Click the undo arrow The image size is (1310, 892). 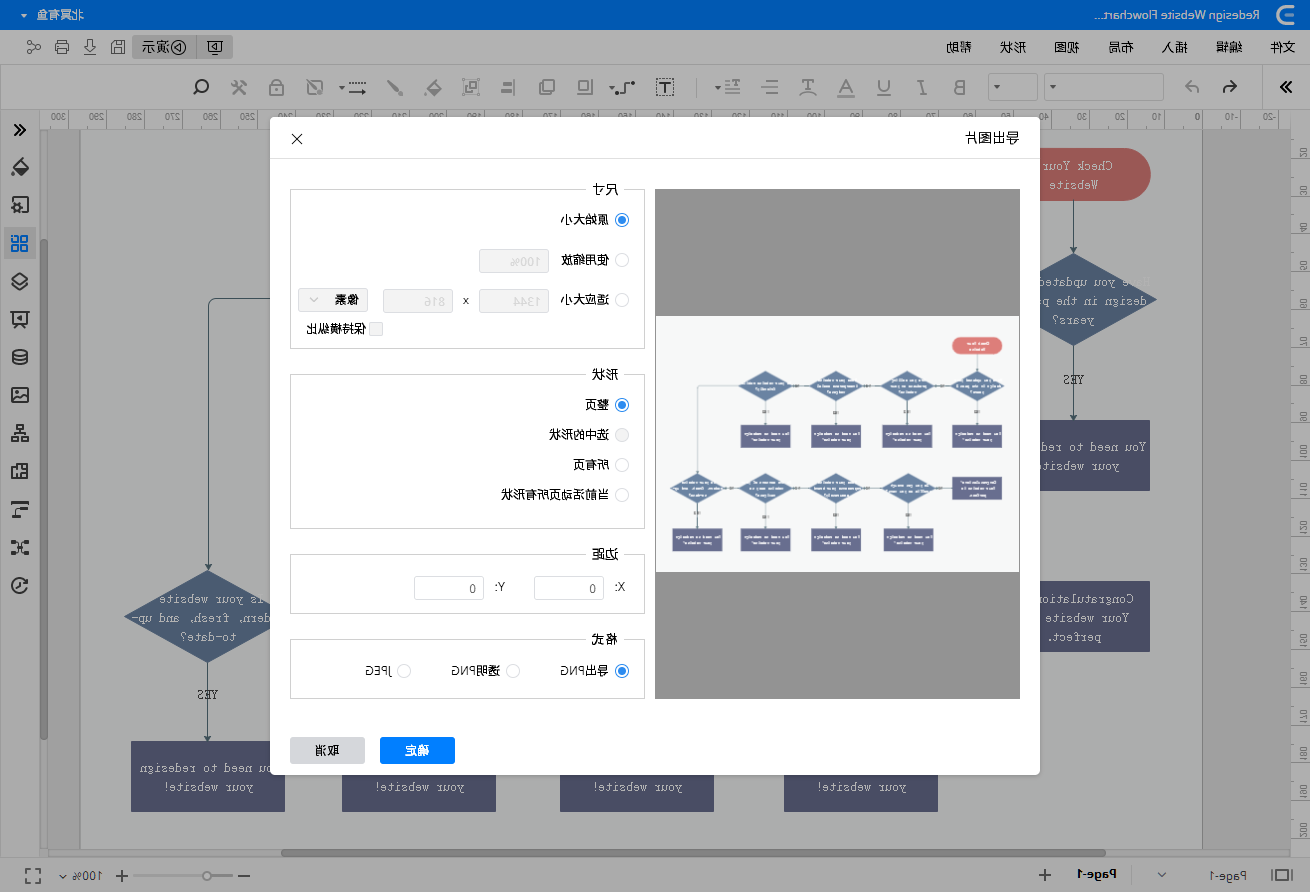(1230, 87)
